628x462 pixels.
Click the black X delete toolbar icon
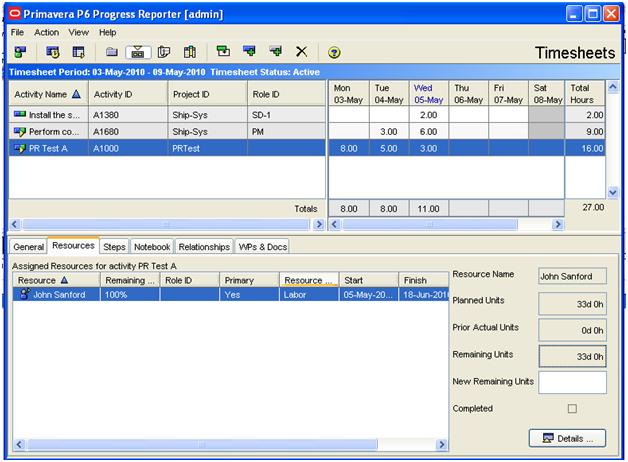click(302, 52)
